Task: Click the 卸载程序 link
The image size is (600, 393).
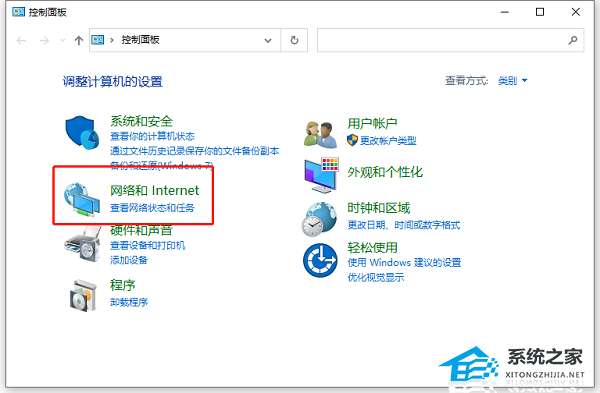Action: click(x=129, y=302)
